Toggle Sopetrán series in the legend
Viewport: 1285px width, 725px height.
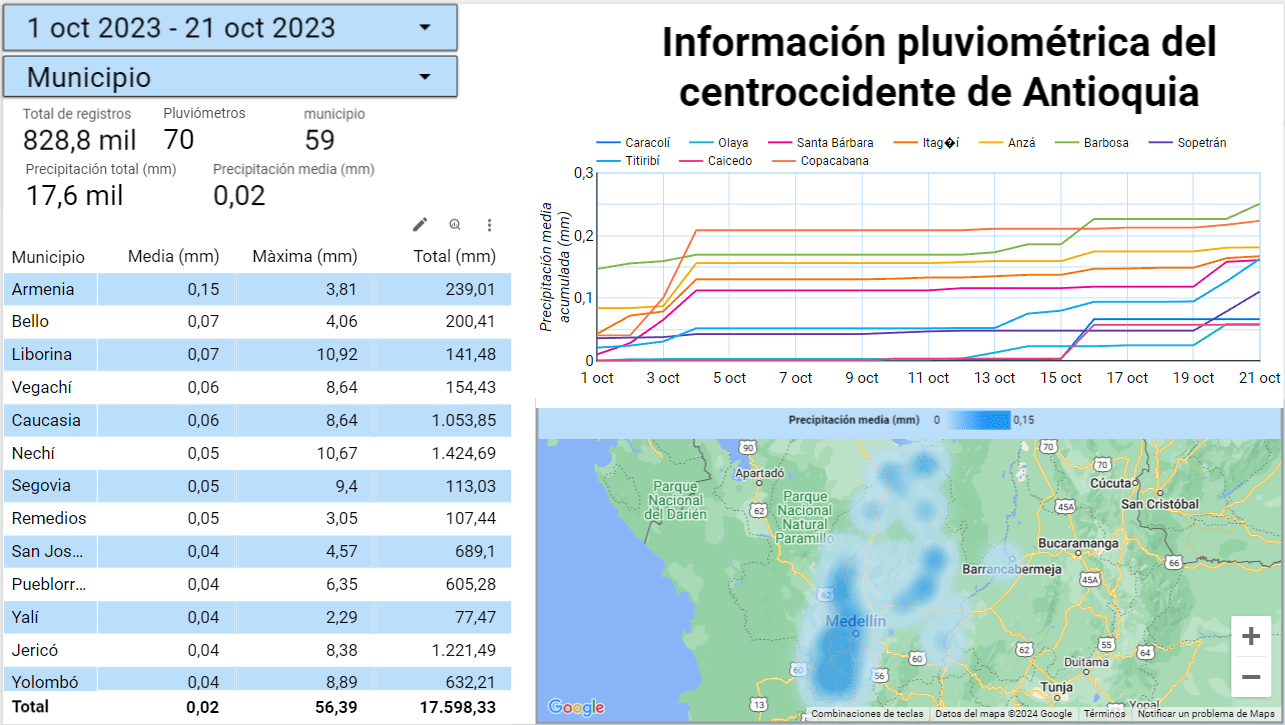pos(1187,143)
